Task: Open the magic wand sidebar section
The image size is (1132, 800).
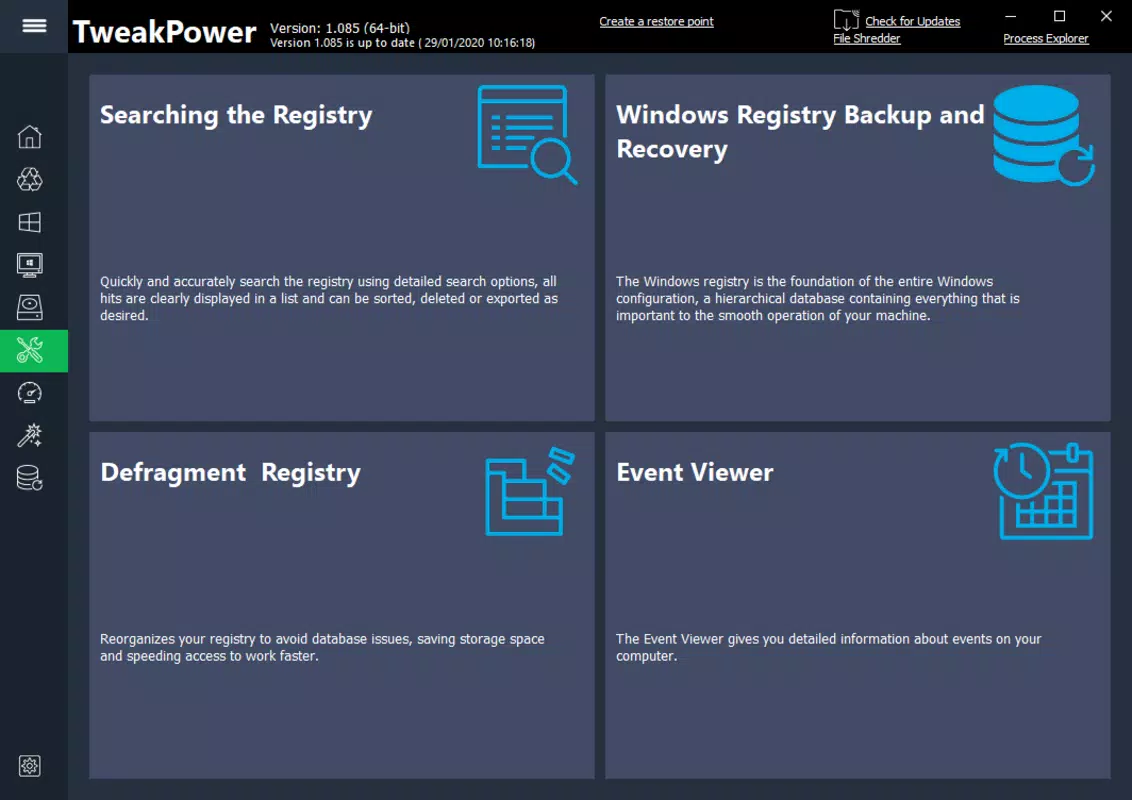Action: 30,435
